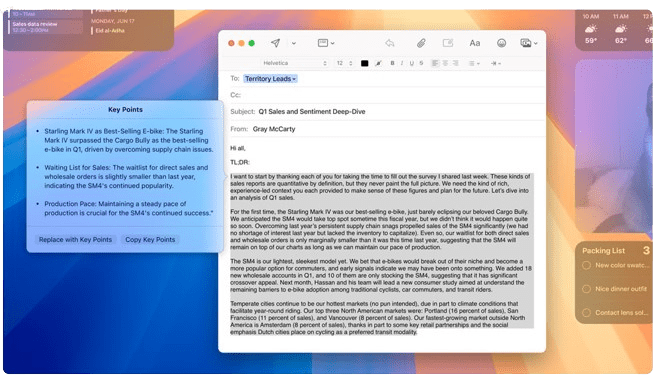Open the text background color picker
The height and width of the screenshot is (381, 655).
tap(378, 63)
